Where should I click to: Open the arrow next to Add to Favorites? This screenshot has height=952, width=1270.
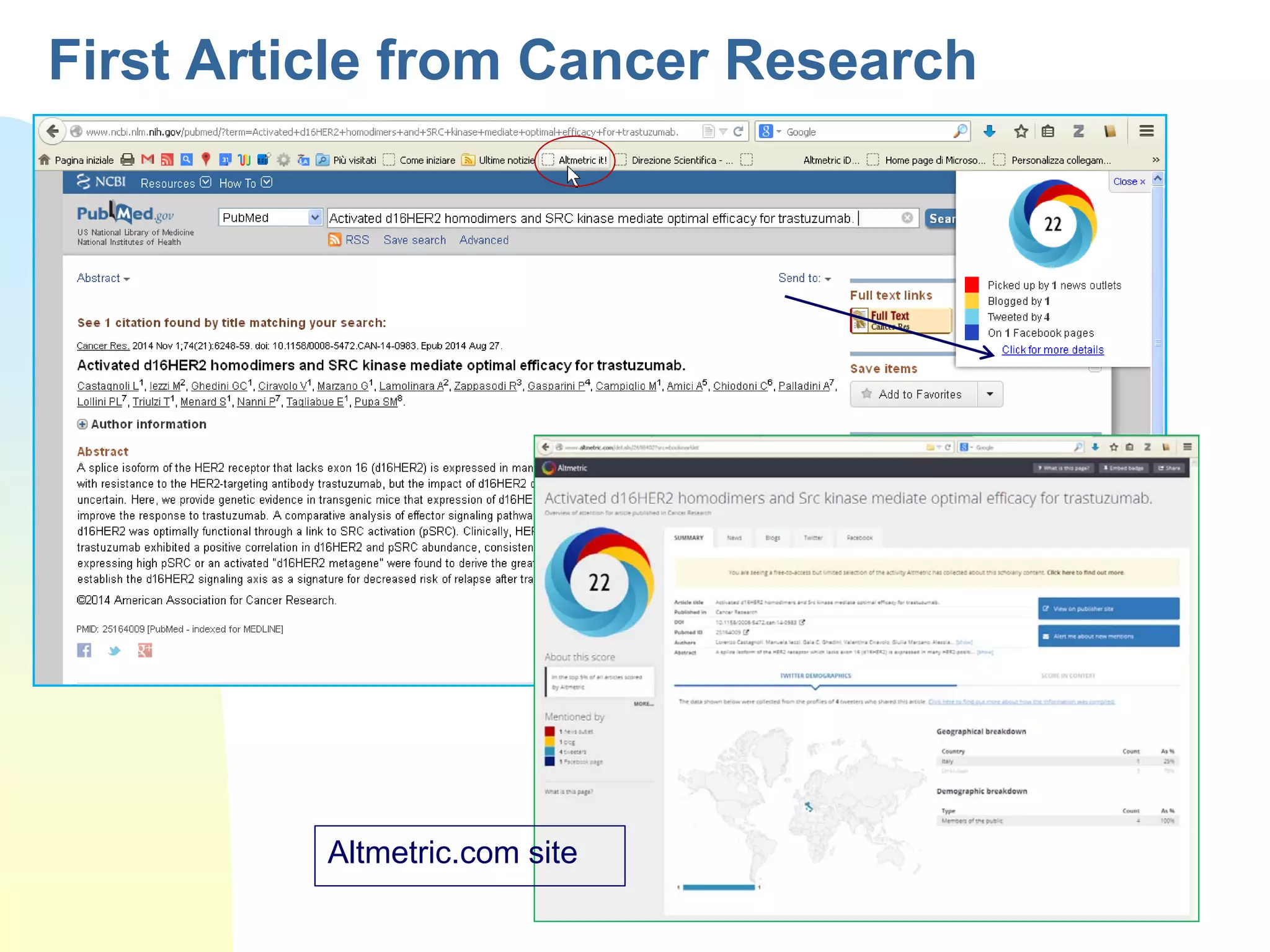[x=990, y=394]
